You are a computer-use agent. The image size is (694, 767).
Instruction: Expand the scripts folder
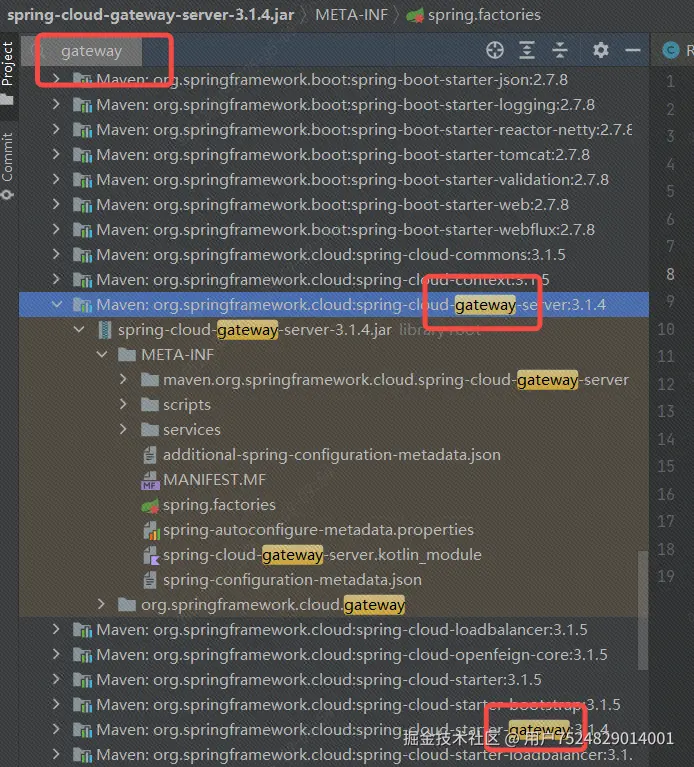click(x=123, y=404)
